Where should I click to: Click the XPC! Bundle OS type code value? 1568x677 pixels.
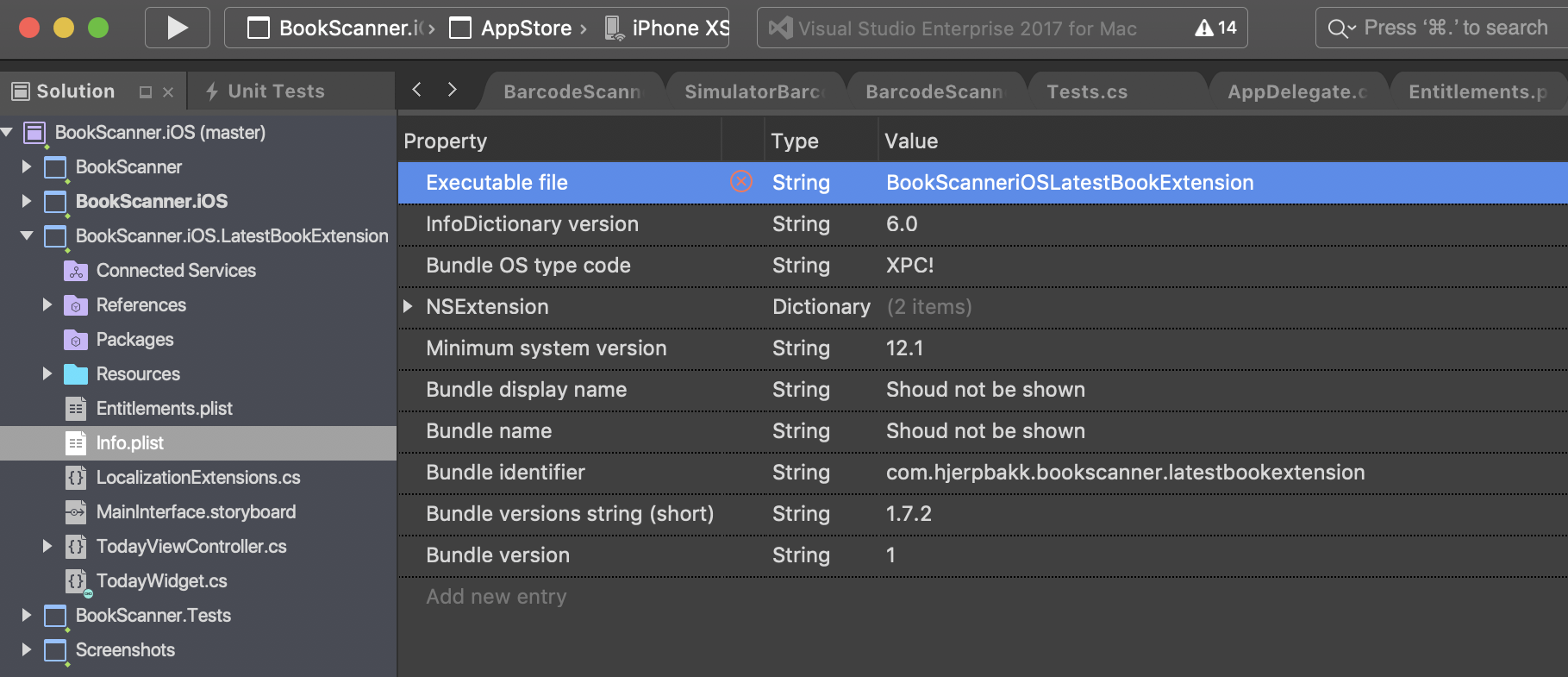[x=909, y=266]
